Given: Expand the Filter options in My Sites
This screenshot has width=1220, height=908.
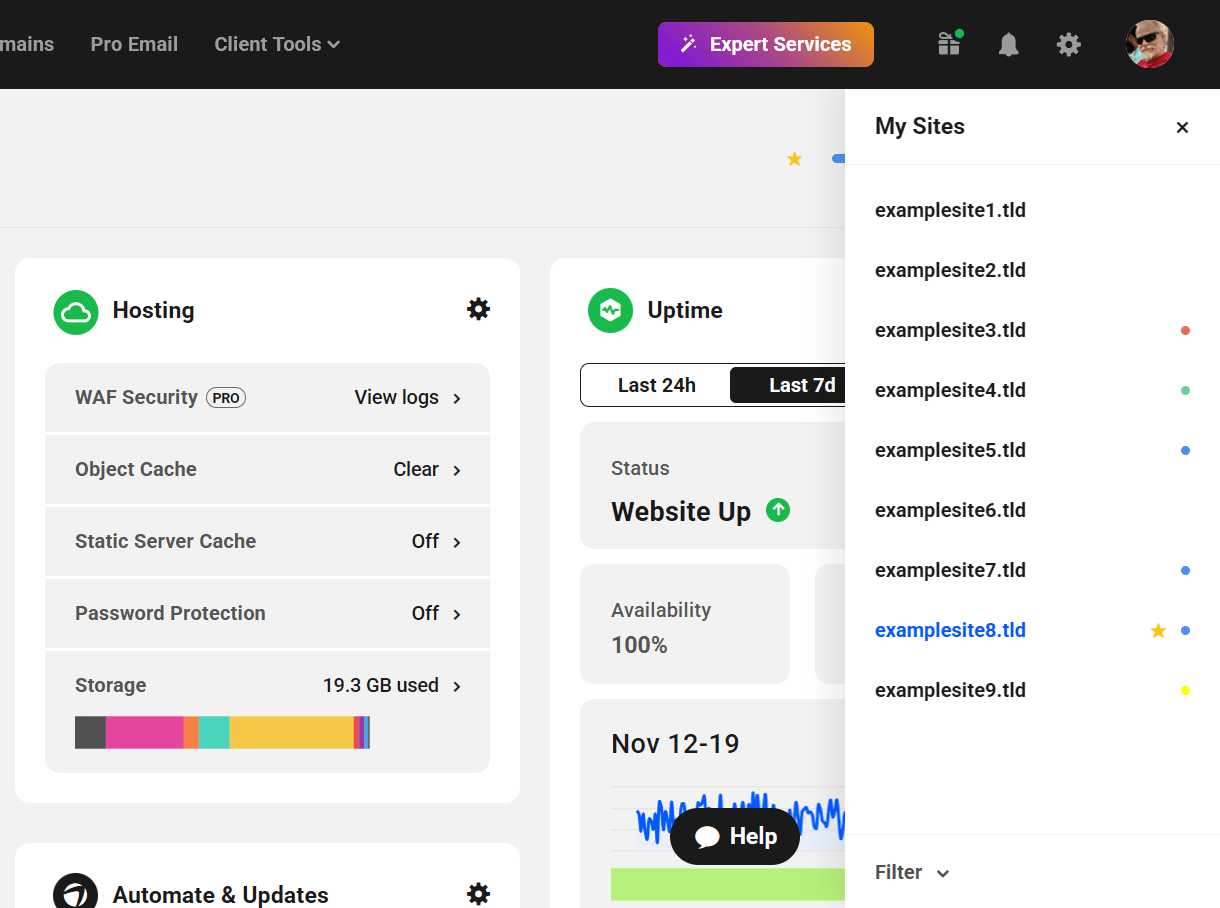Looking at the screenshot, I should pos(911,872).
